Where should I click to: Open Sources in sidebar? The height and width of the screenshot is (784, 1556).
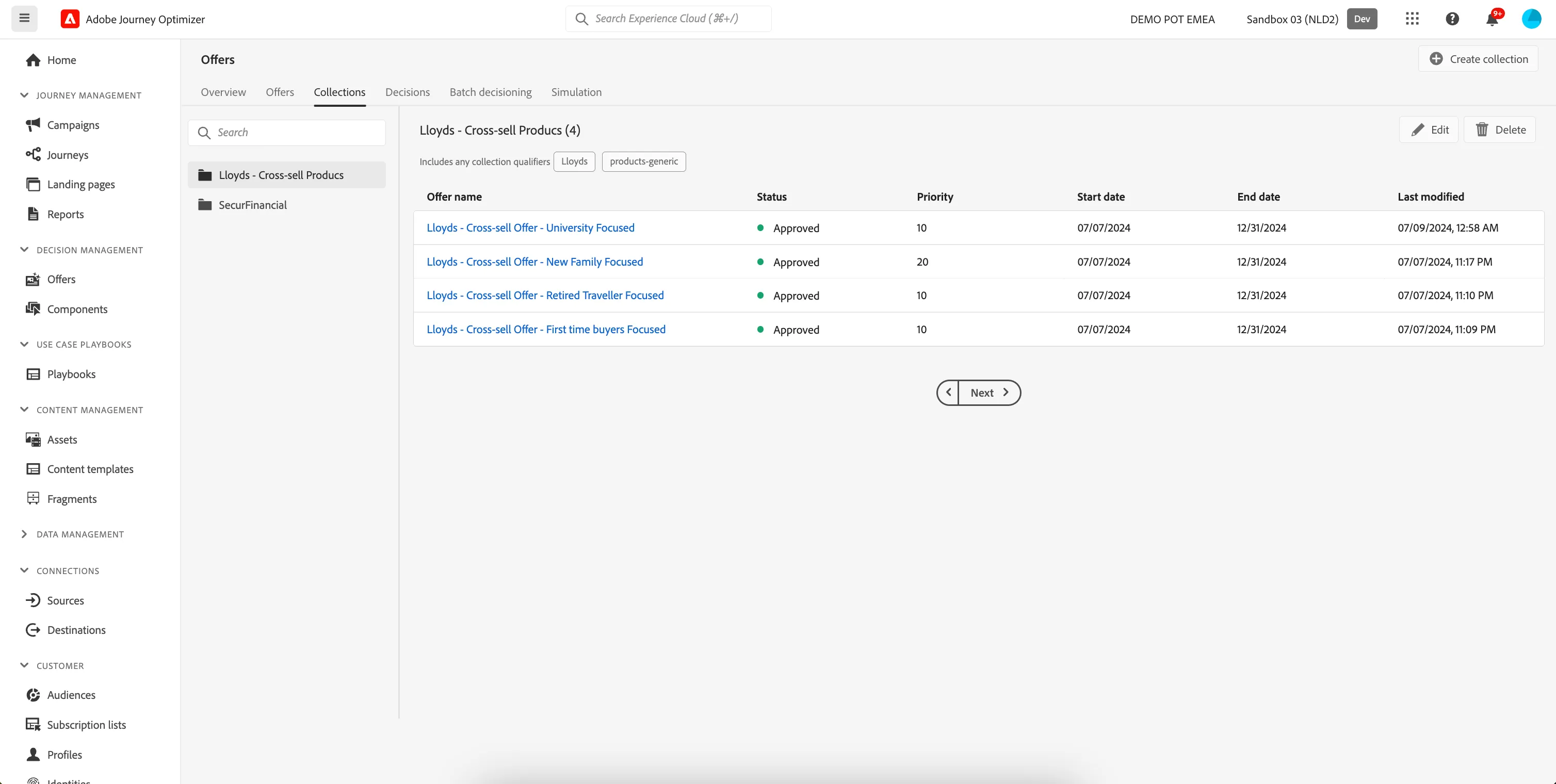55,600
